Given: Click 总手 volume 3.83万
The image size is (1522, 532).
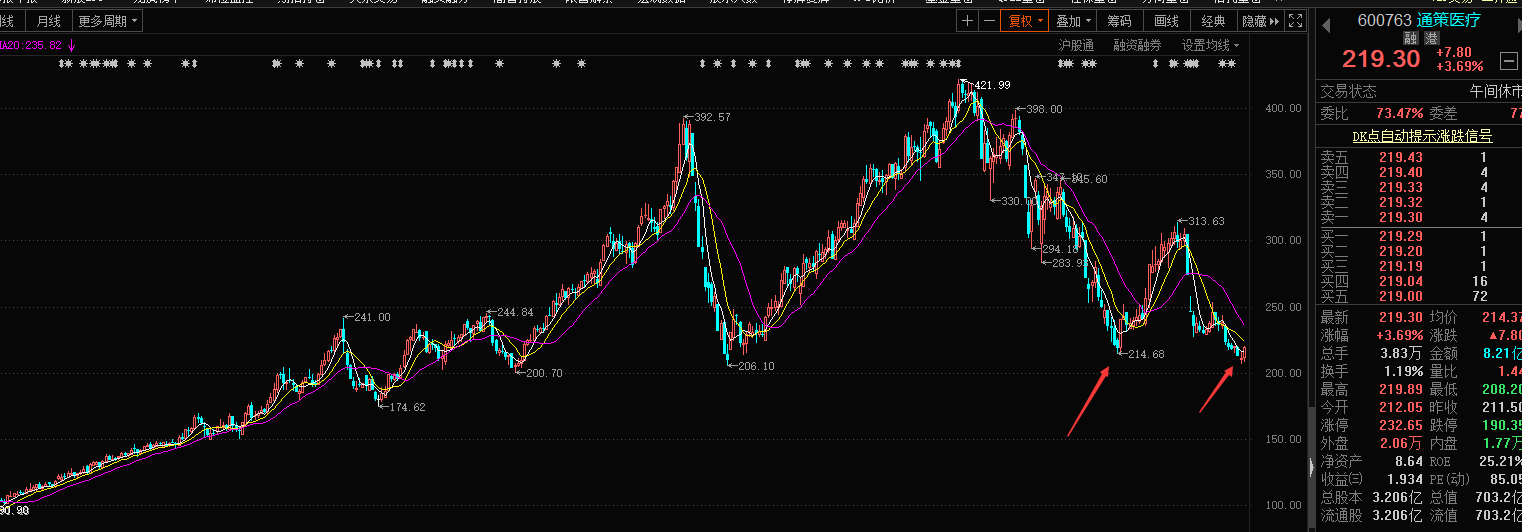Looking at the screenshot, I should (1400, 353).
